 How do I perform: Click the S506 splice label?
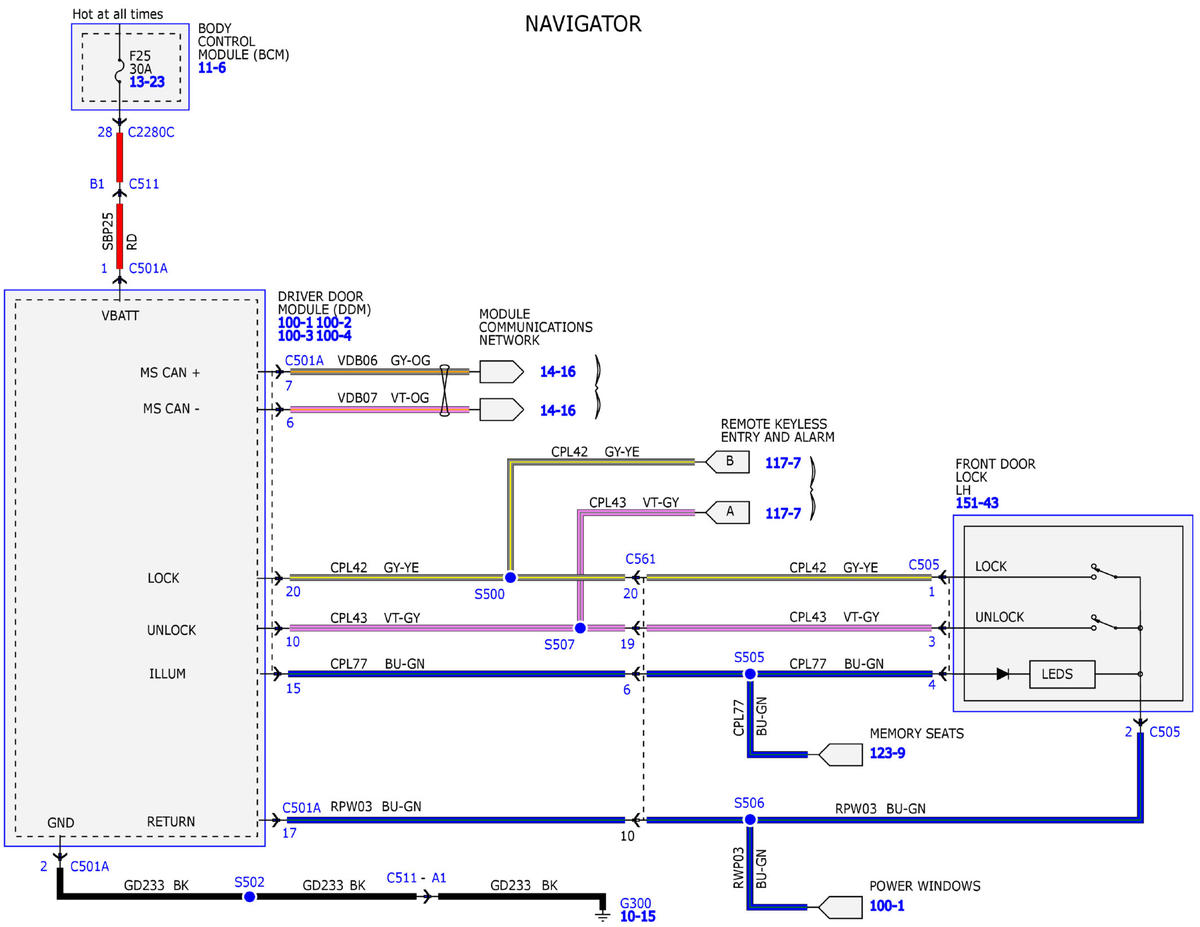pos(749,803)
